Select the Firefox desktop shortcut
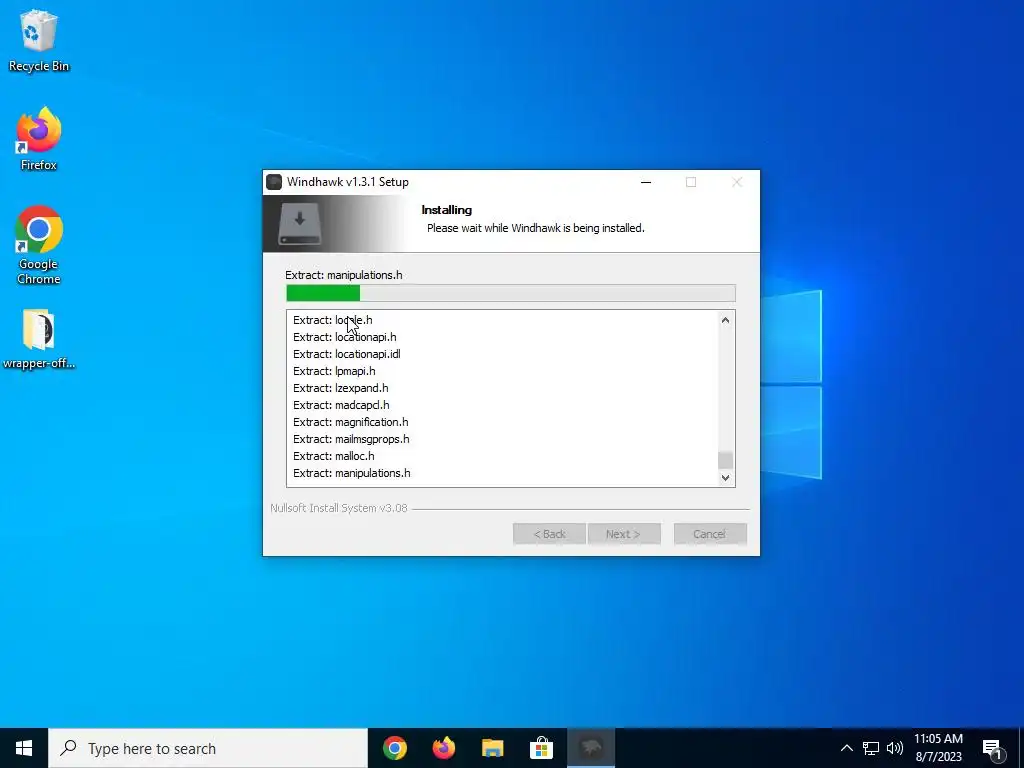Viewport: 1024px width, 768px height. (39, 139)
